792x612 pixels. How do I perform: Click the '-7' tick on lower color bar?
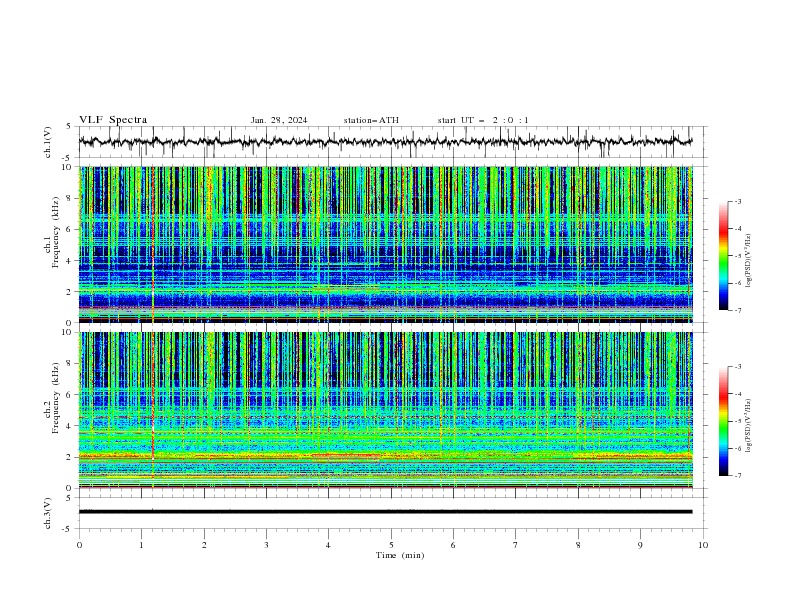pyautogui.click(x=738, y=476)
